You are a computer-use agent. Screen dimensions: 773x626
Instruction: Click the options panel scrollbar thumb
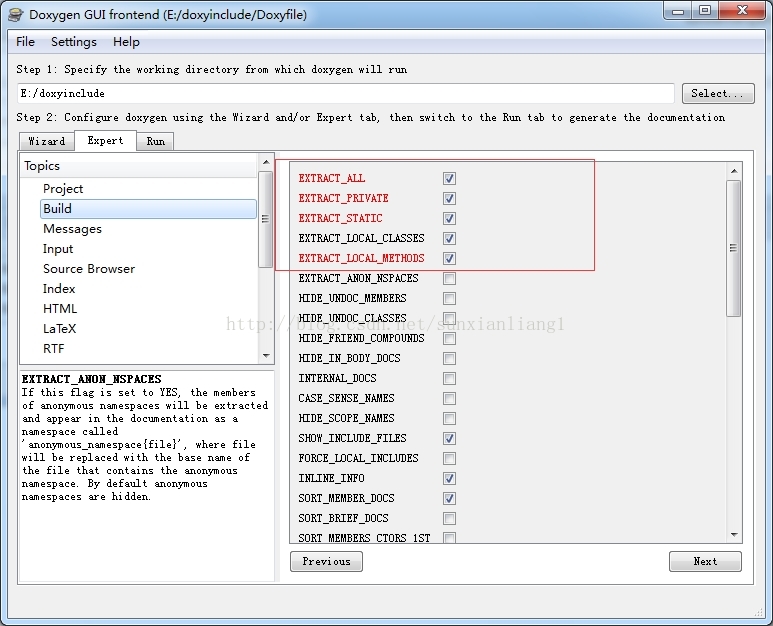pos(734,248)
